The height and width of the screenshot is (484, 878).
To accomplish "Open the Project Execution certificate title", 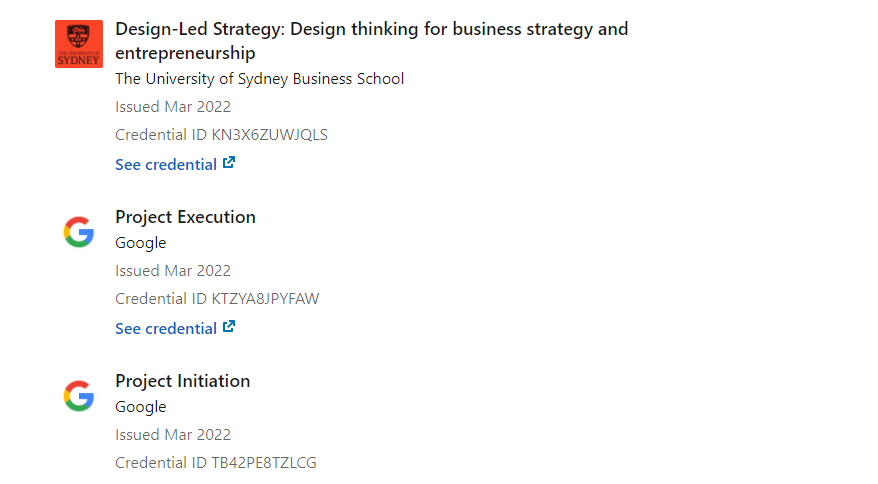I will (x=185, y=217).
